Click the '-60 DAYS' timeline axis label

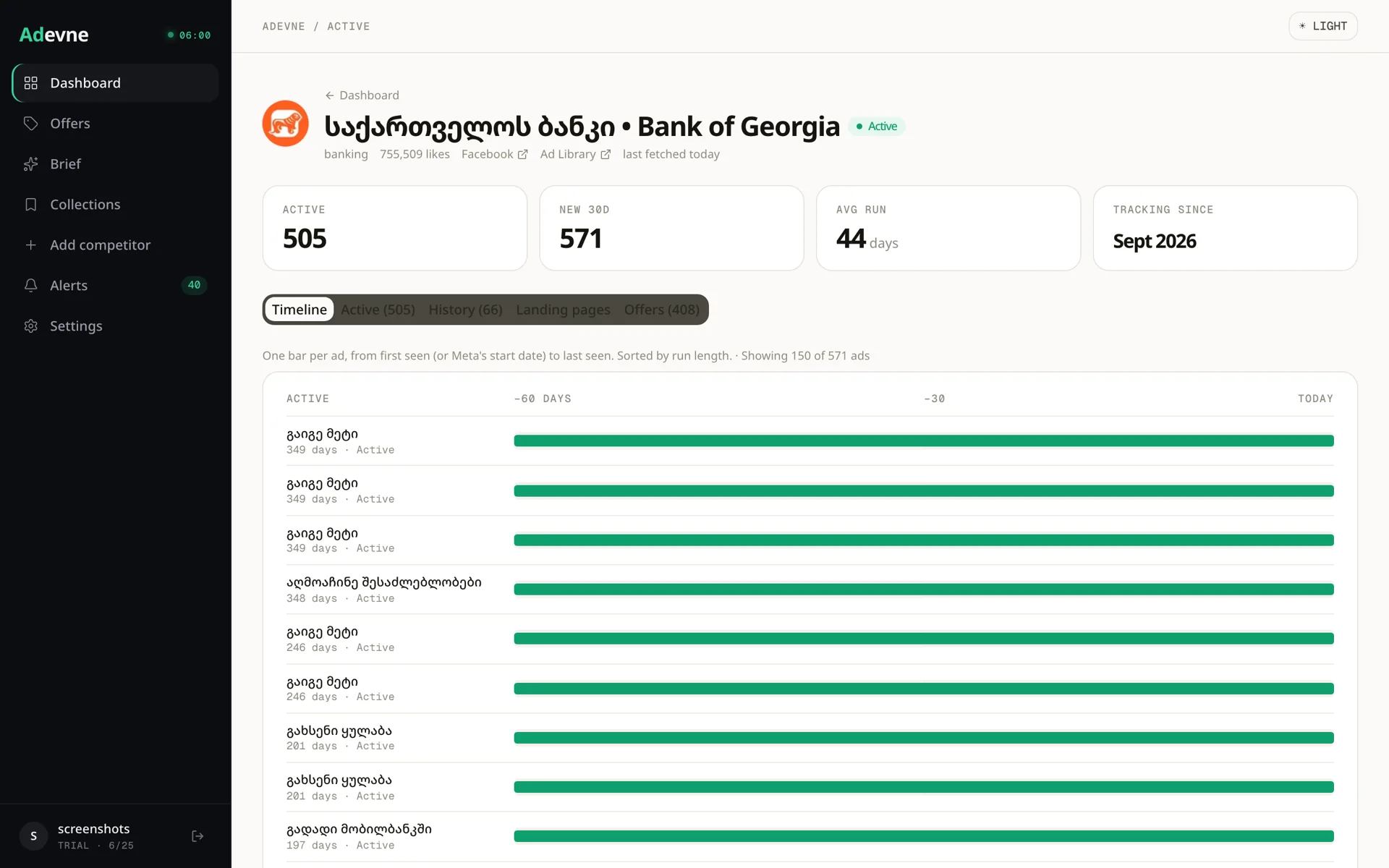coord(543,399)
